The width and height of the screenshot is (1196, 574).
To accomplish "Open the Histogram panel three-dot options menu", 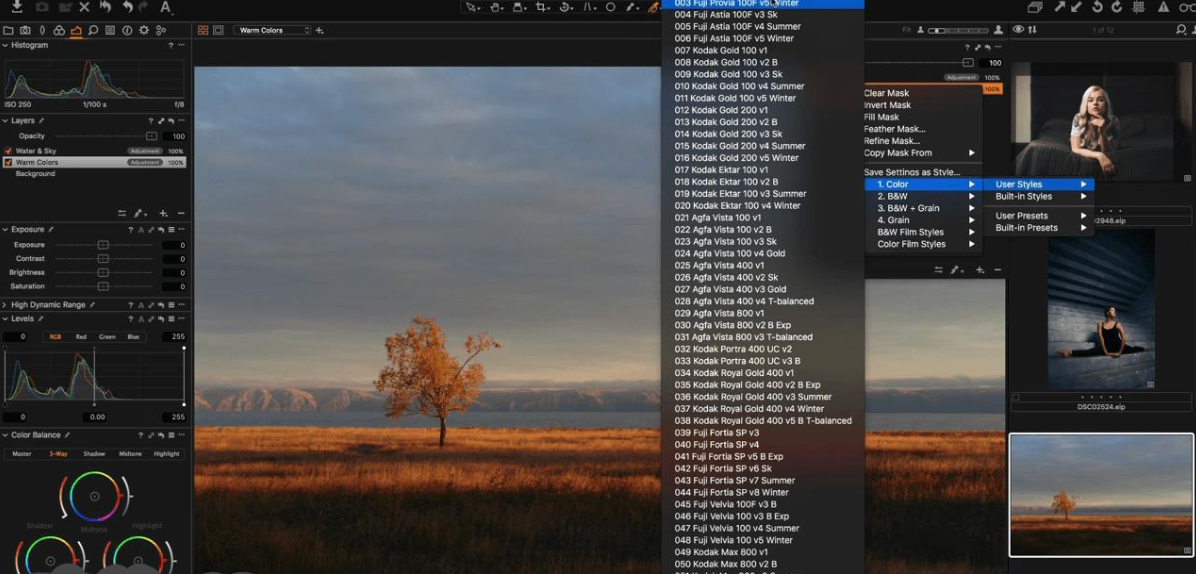I will click(x=182, y=46).
